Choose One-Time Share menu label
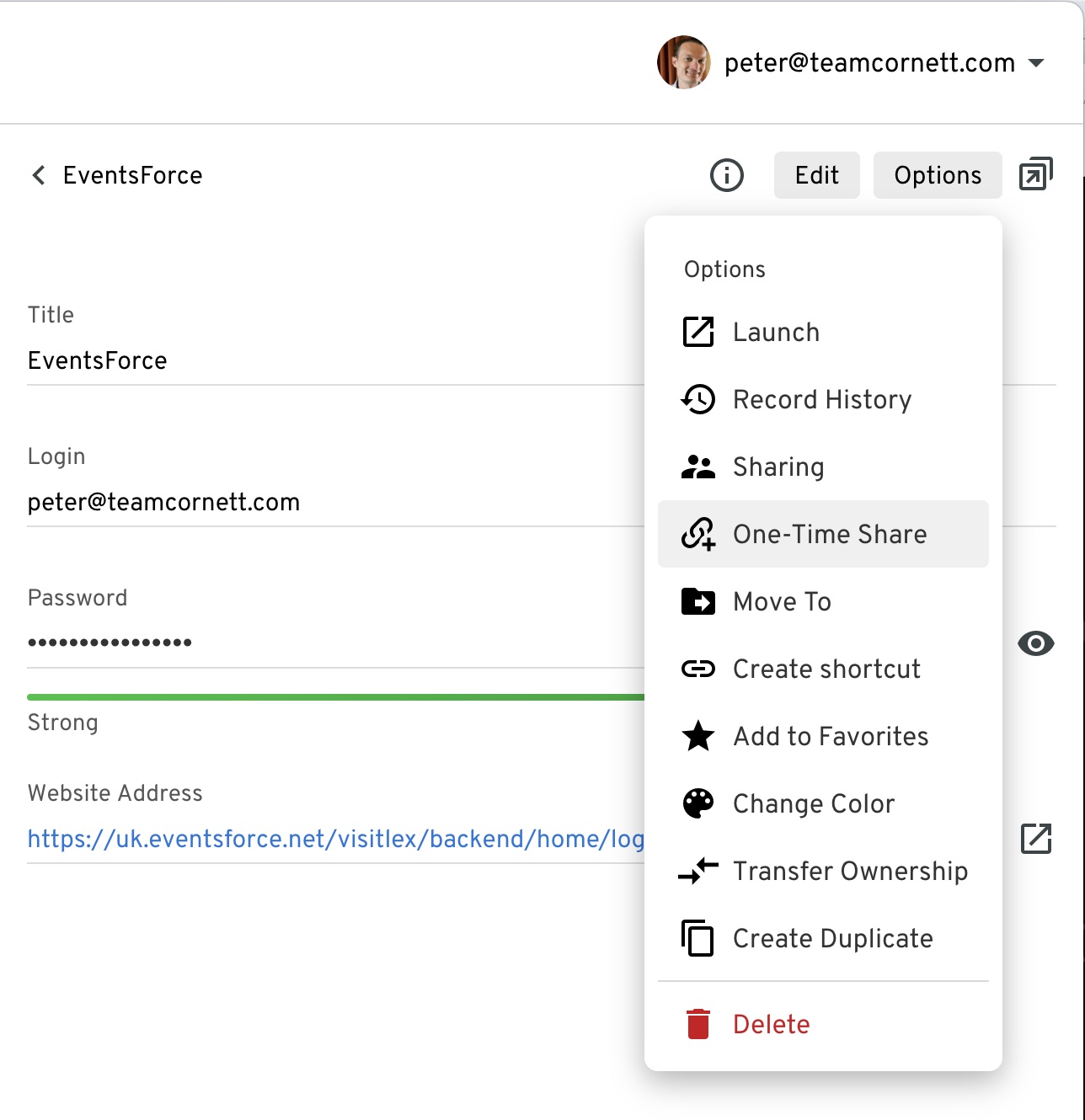1085x1120 pixels. point(830,534)
